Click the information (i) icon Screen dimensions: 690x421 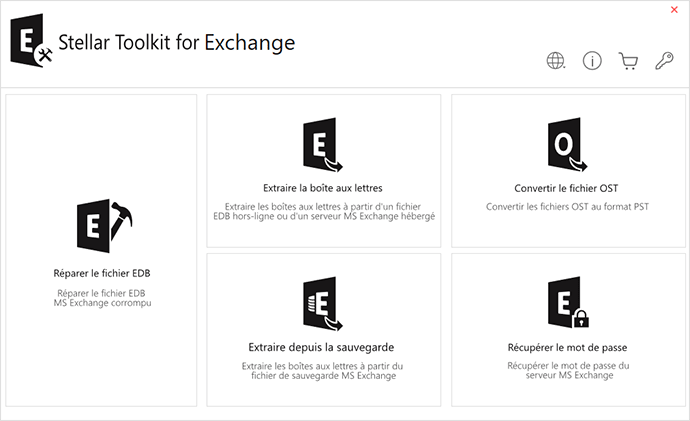(592, 61)
